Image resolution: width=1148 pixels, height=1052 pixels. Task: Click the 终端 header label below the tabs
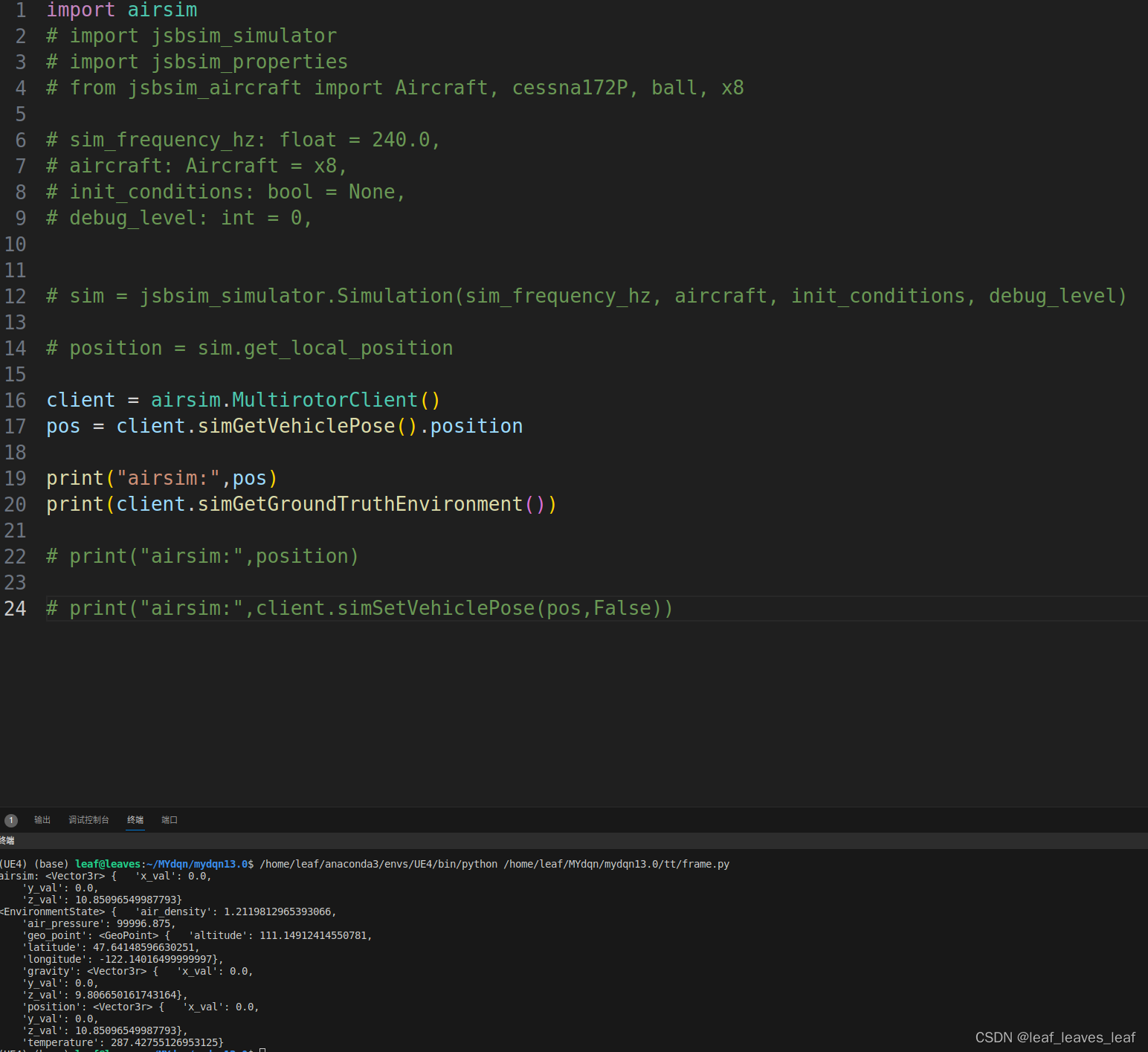point(7,841)
